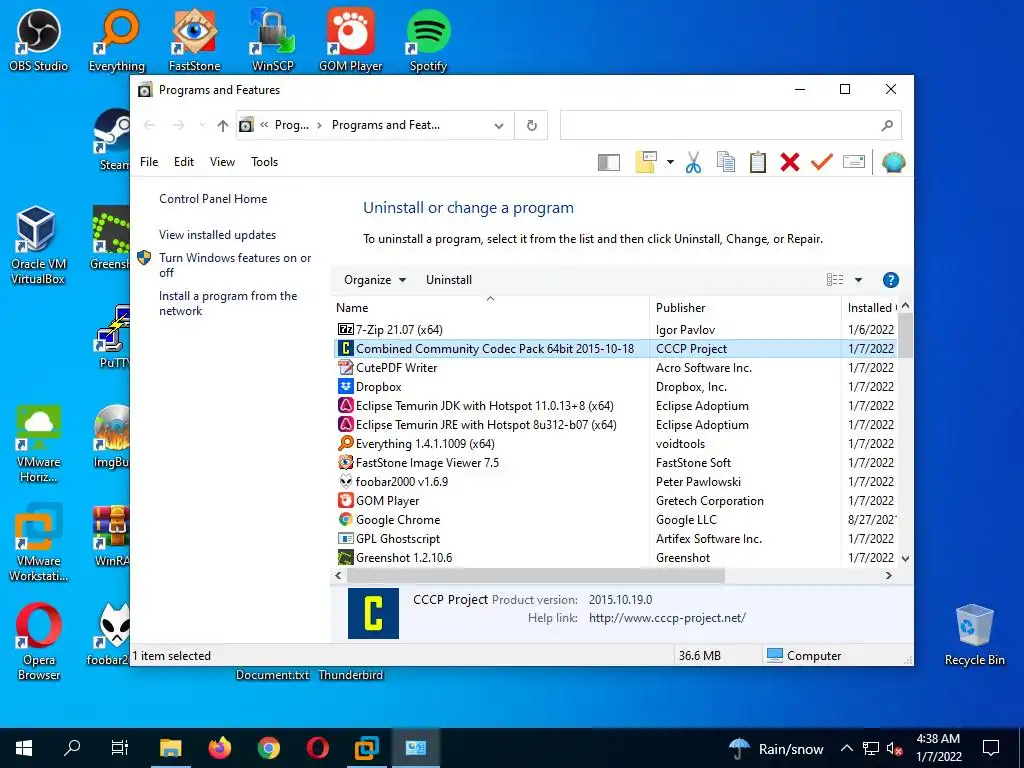
Task: Select Dropbox in the program list
Action: [x=615, y=387]
